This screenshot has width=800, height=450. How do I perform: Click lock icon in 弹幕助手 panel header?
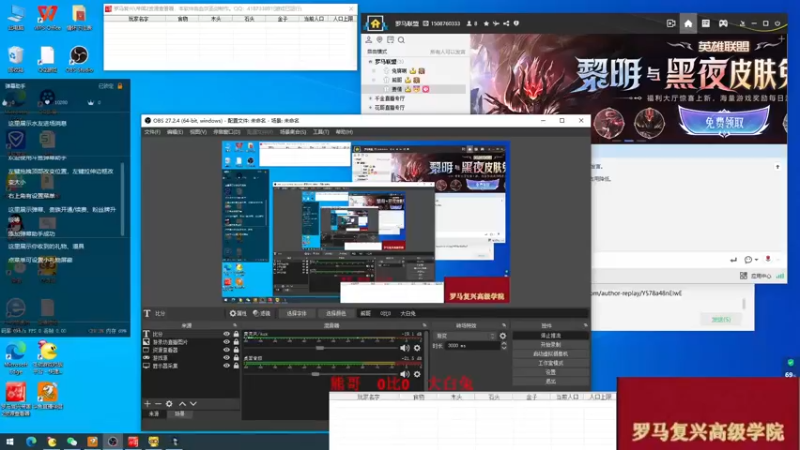pos(120,86)
